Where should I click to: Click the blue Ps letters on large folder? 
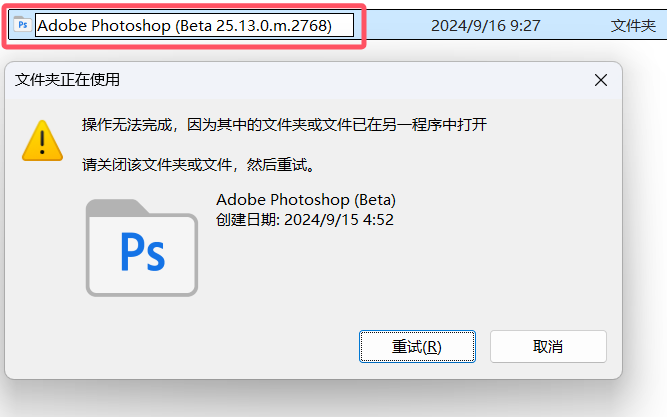[x=143, y=252]
